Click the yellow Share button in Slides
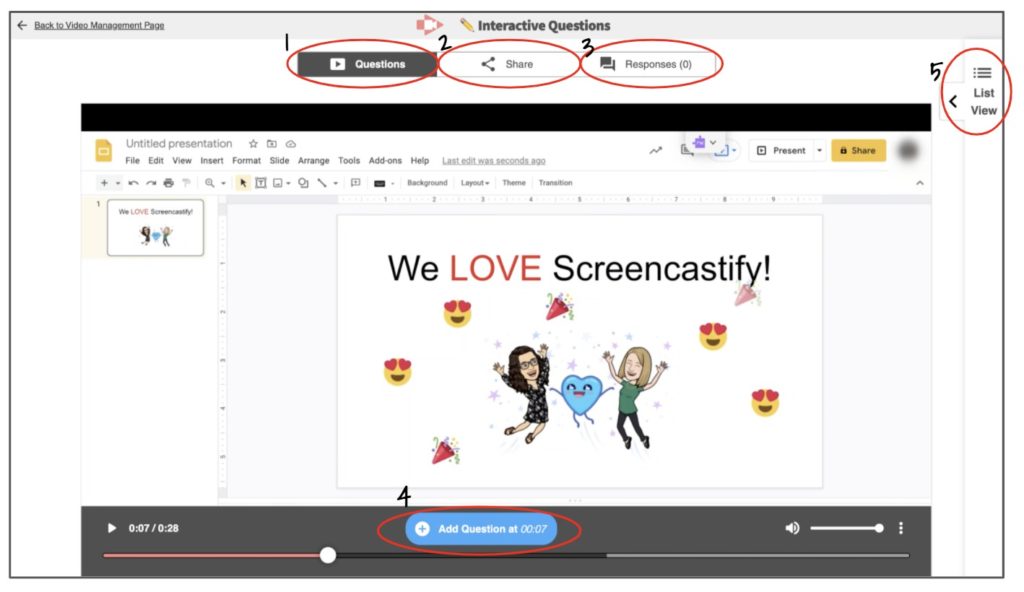 [857, 150]
